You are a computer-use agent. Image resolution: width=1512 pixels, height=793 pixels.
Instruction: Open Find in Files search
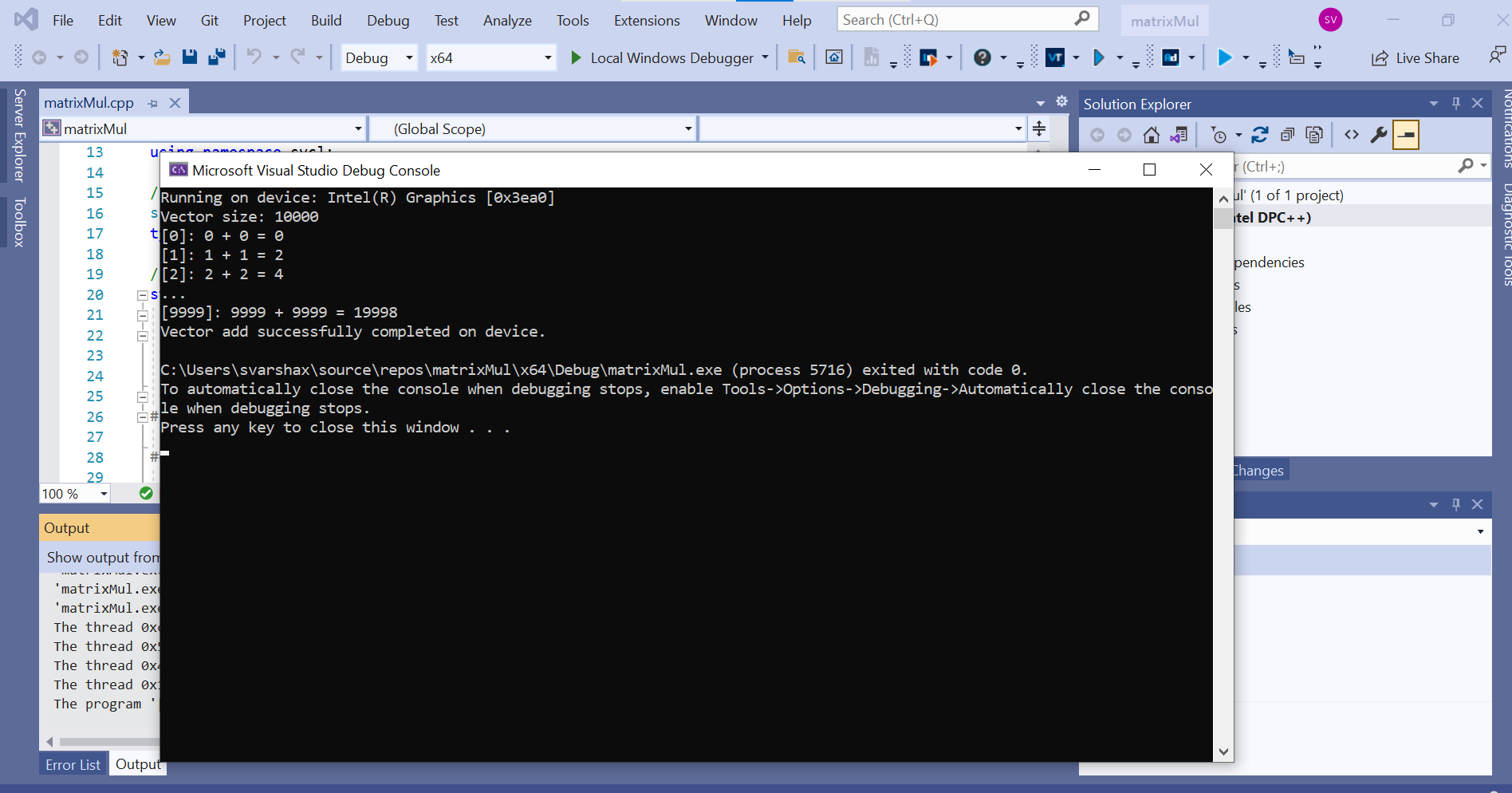795,57
